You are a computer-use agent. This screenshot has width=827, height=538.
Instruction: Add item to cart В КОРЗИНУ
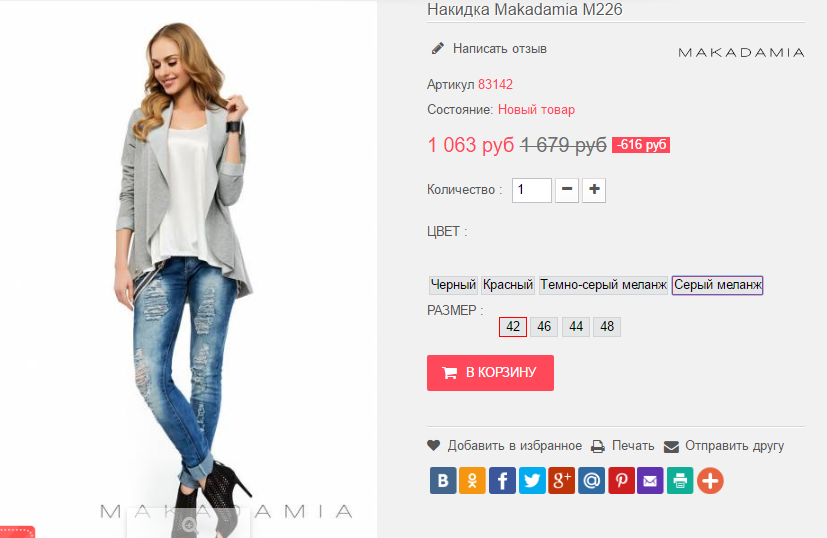[490, 373]
